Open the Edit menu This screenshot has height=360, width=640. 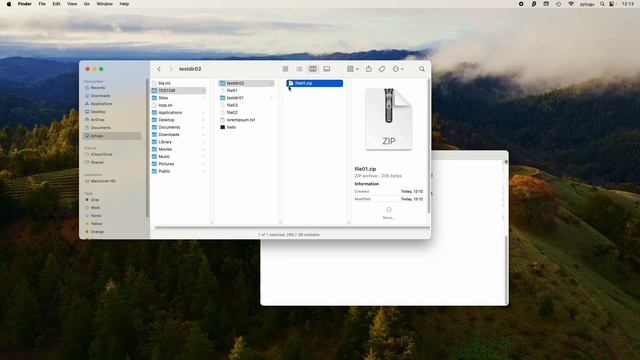coord(57,4)
